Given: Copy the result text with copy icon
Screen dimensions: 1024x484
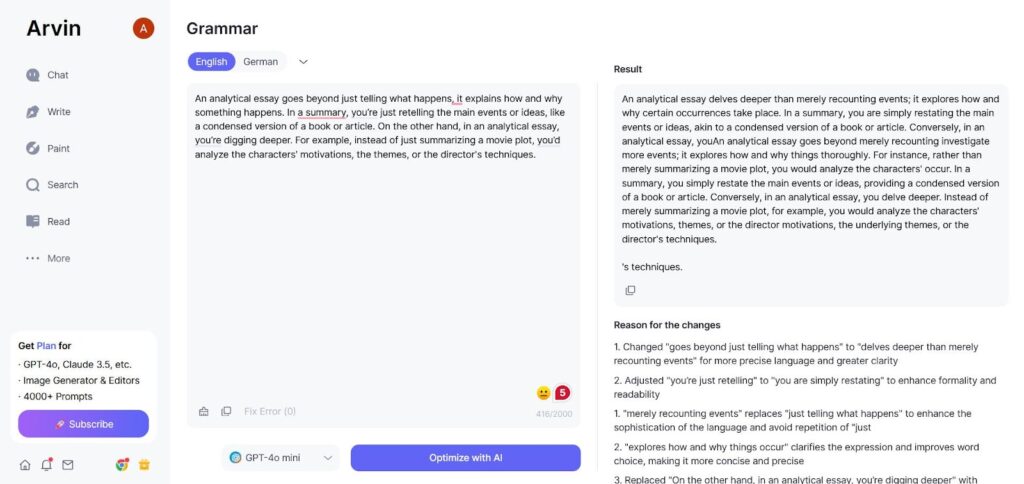Looking at the screenshot, I should (630, 290).
